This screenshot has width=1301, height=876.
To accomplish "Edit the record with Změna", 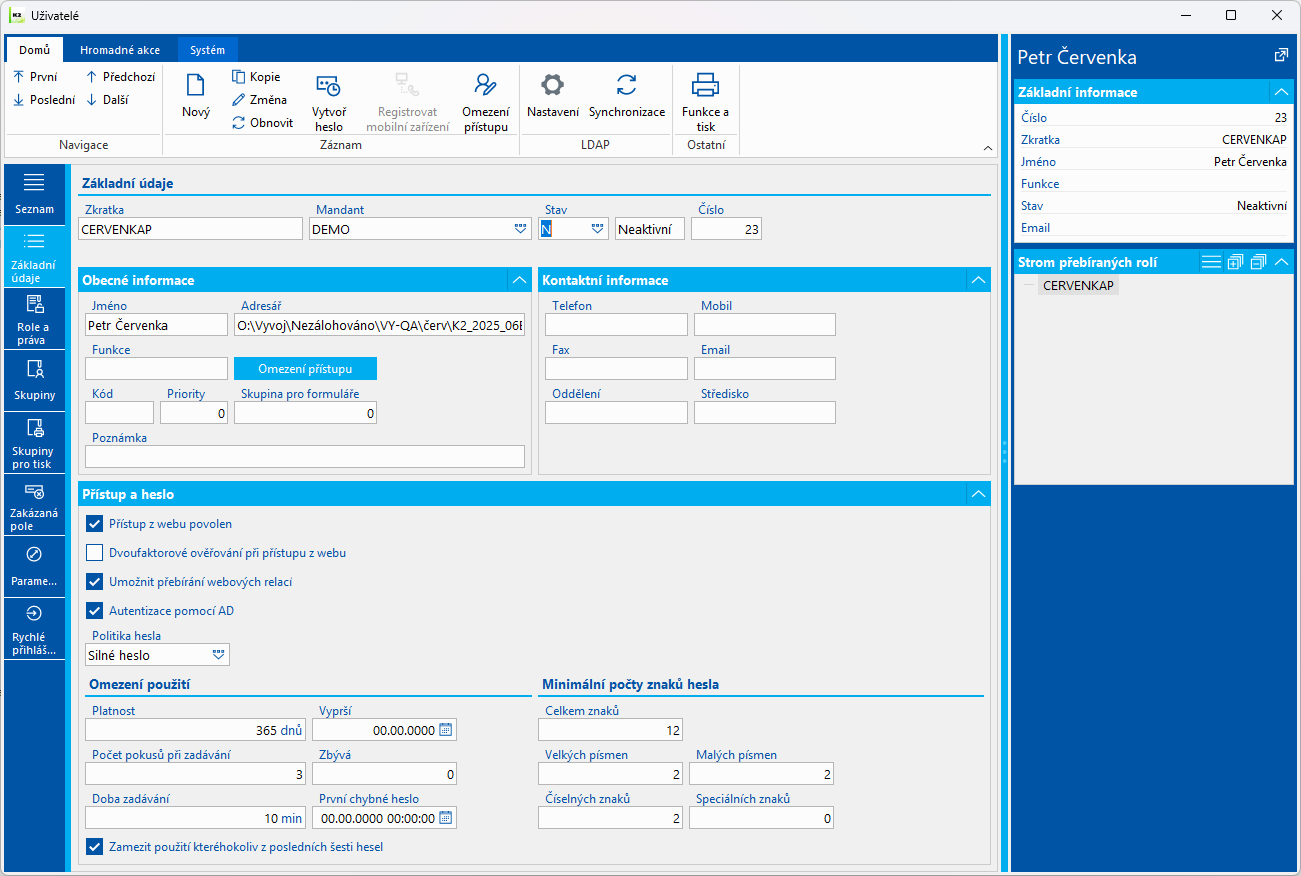I will [x=259, y=100].
